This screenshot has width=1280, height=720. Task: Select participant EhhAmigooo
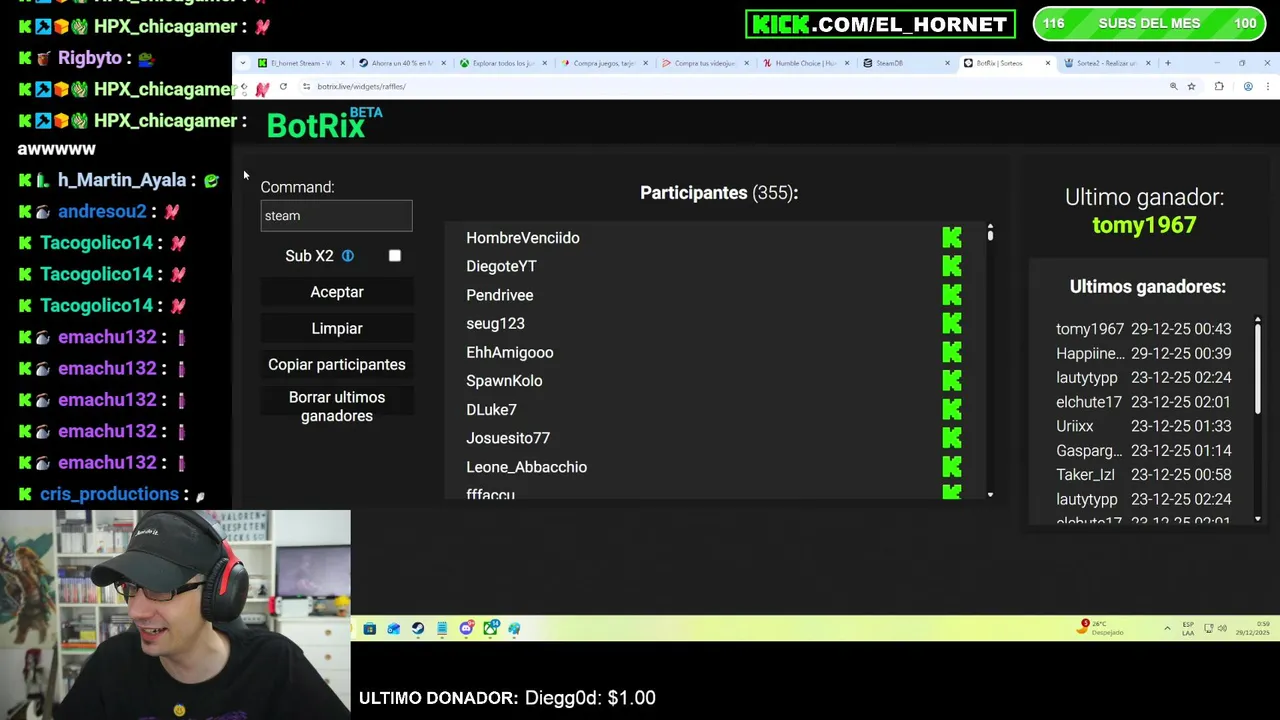[509, 352]
